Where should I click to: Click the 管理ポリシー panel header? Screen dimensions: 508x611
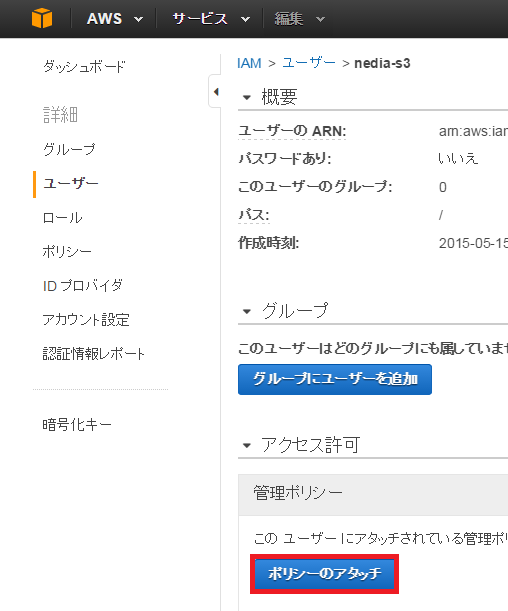(x=373, y=494)
